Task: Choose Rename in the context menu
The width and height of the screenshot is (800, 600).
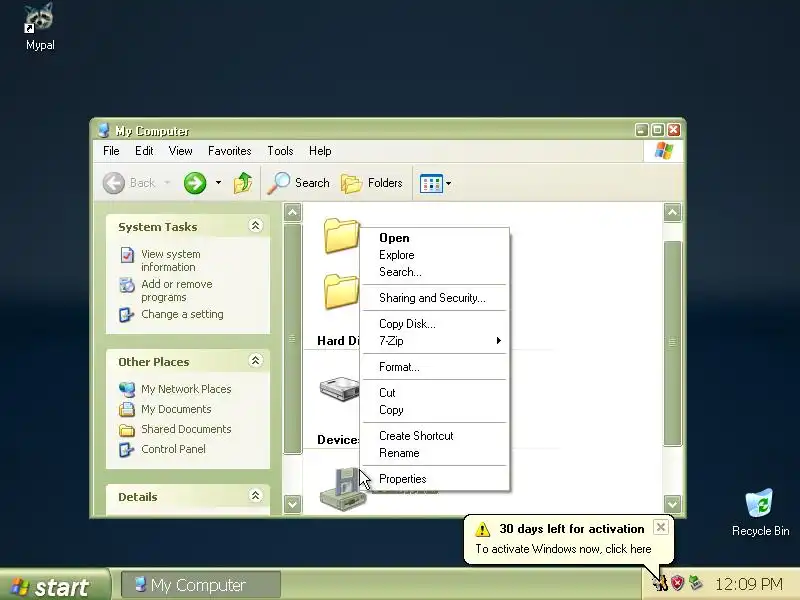Action: click(x=435, y=453)
